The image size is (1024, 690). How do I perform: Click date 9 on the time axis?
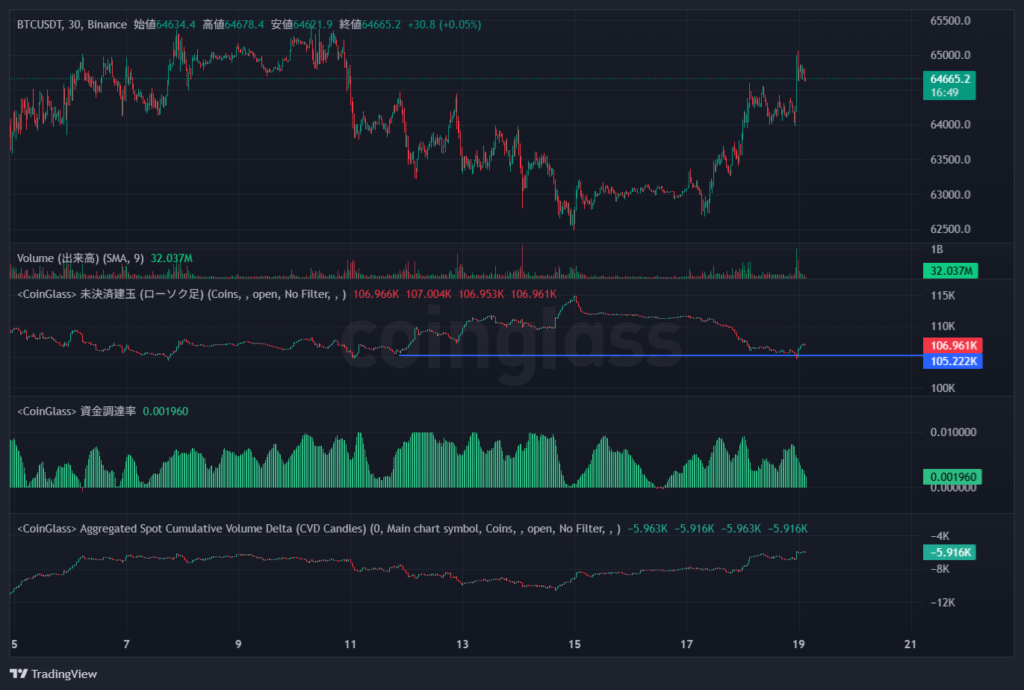click(x=238, y=644)
